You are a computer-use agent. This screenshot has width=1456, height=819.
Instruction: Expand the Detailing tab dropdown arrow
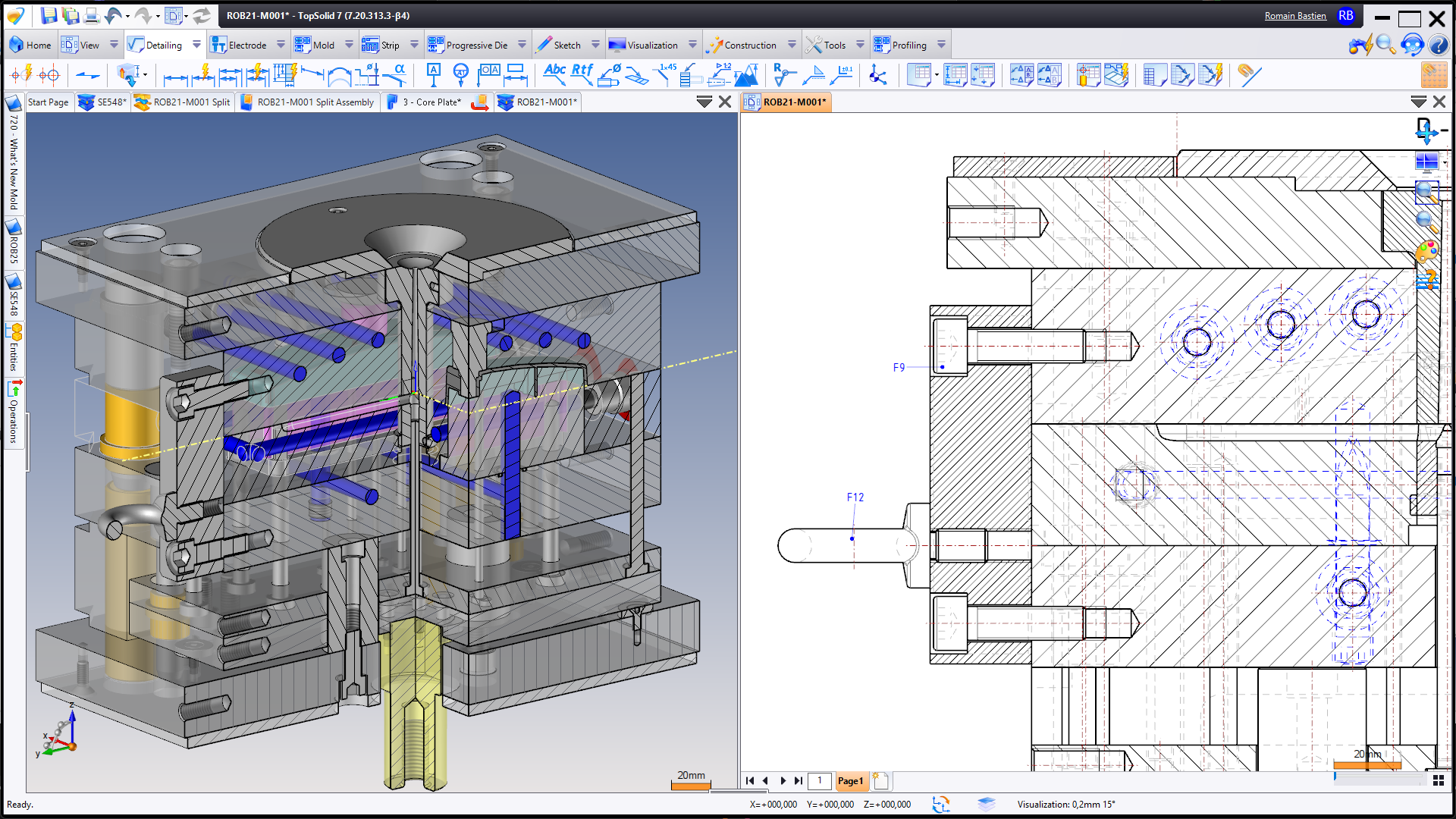point(196,45)
